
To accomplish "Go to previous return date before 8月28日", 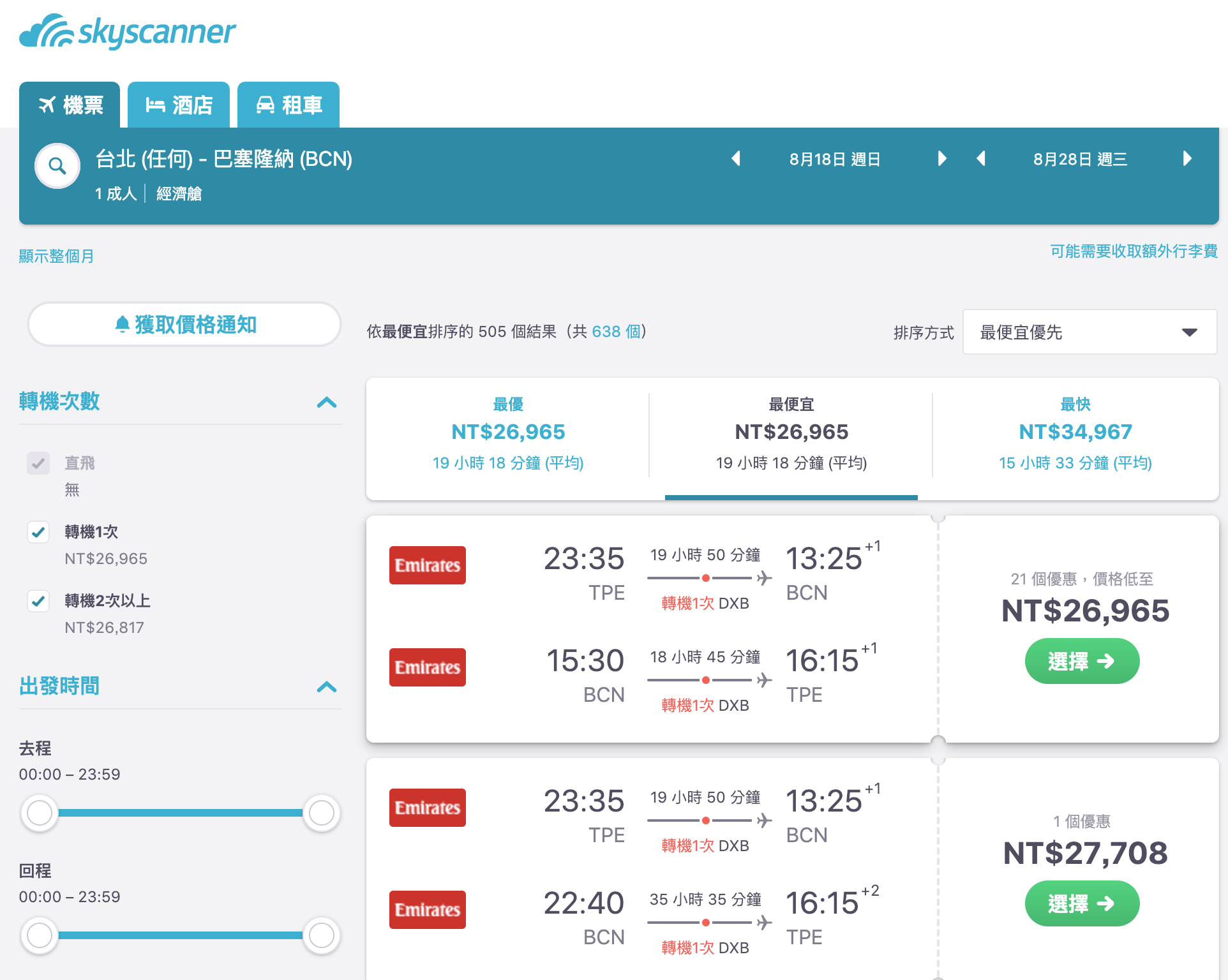I will (982, 159).
